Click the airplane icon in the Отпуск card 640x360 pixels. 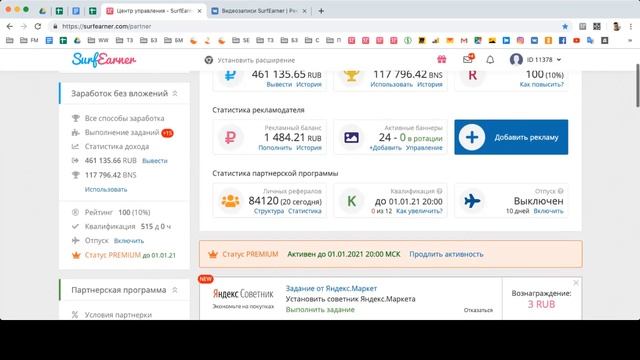[472, 201]
